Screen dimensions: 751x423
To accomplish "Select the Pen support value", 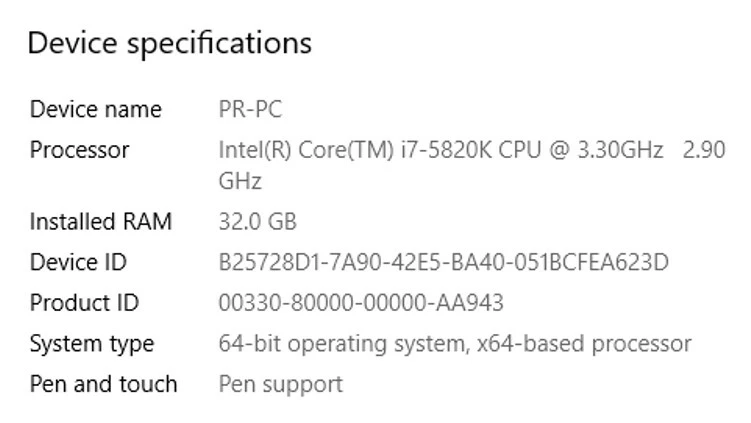I will click(x=280, y=384).
